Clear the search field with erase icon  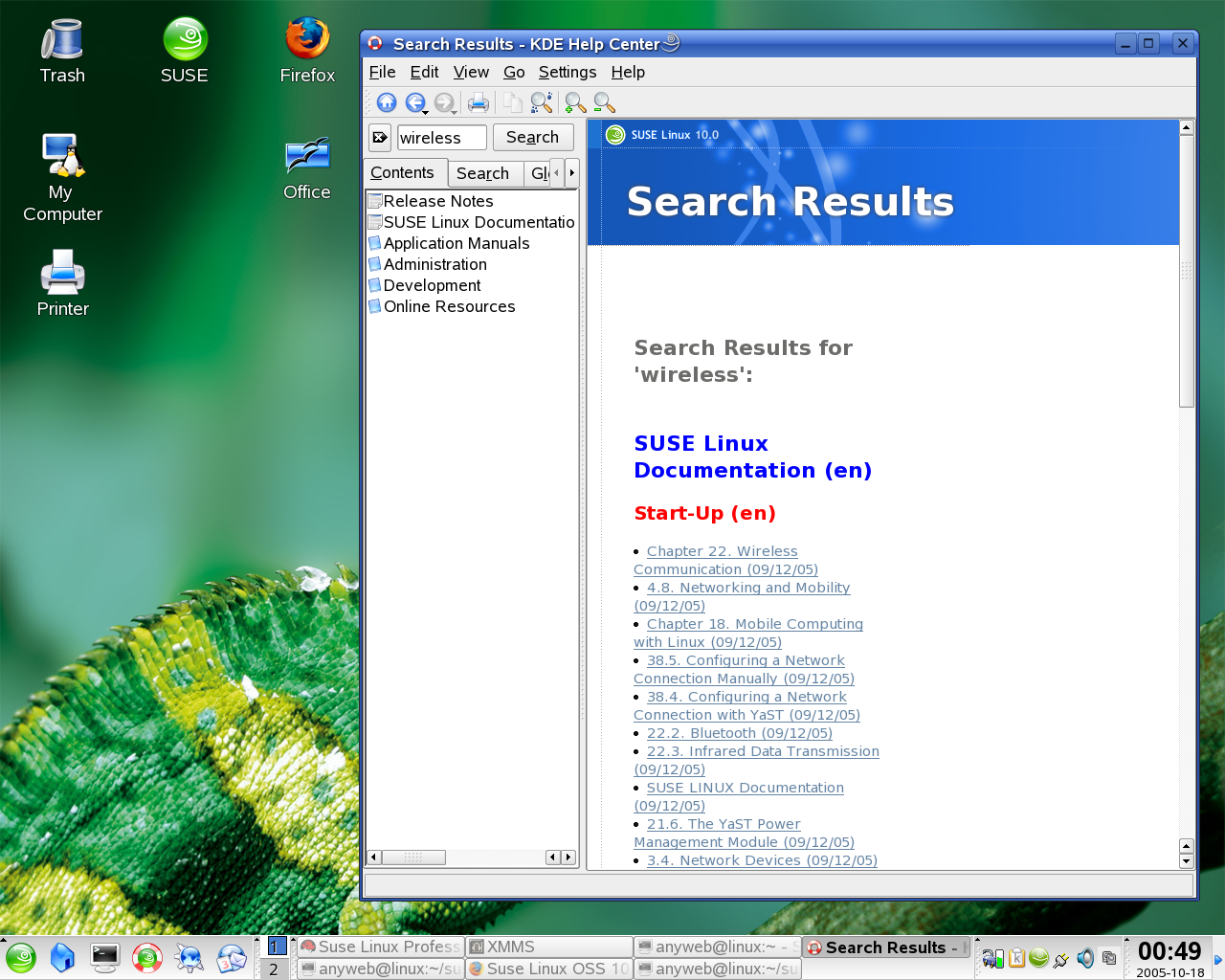(380, 138)
